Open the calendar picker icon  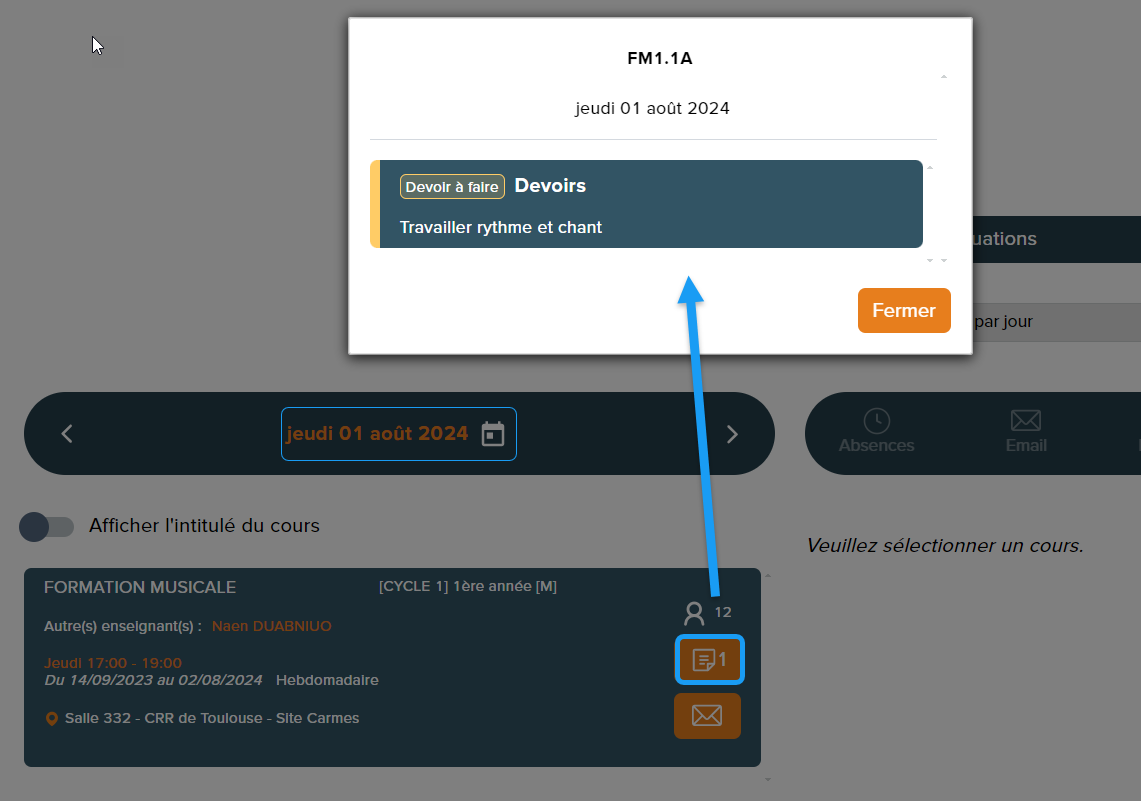coord(493,434)
